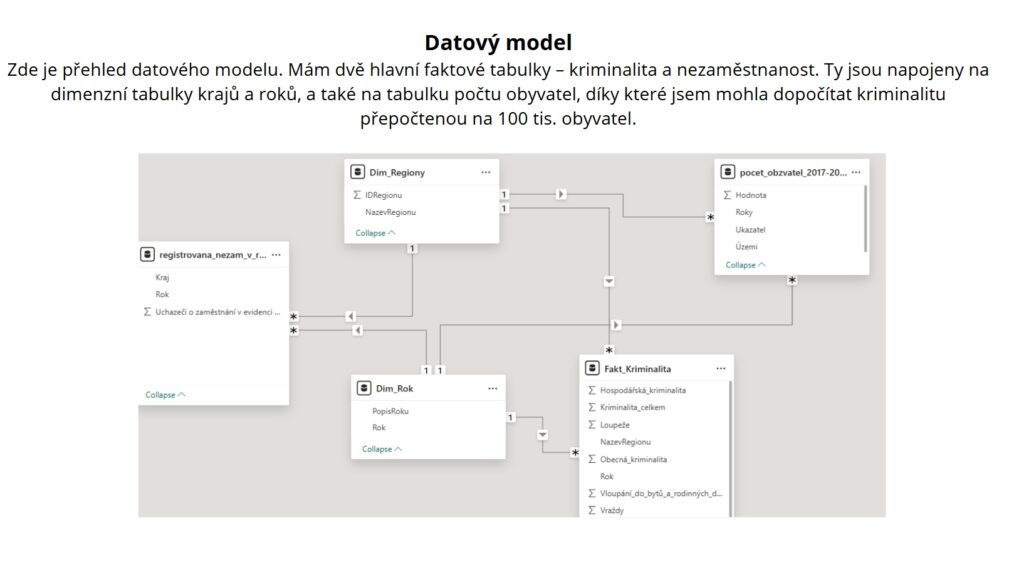Click the Fakt_Kriminalita table title
The image size is (1024, 575).
[637, 369]
